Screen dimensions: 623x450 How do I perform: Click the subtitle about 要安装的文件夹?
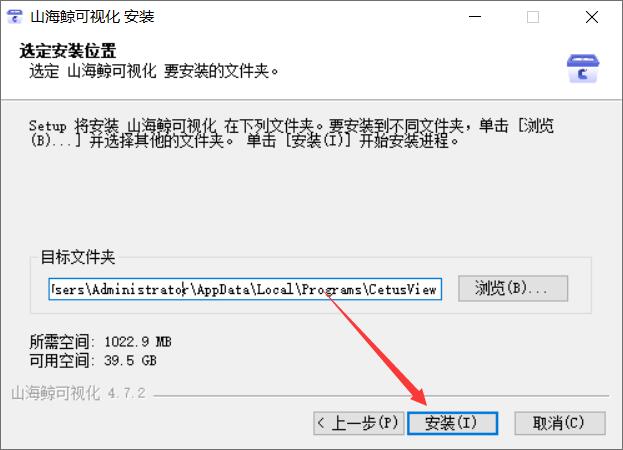(154, 71)
